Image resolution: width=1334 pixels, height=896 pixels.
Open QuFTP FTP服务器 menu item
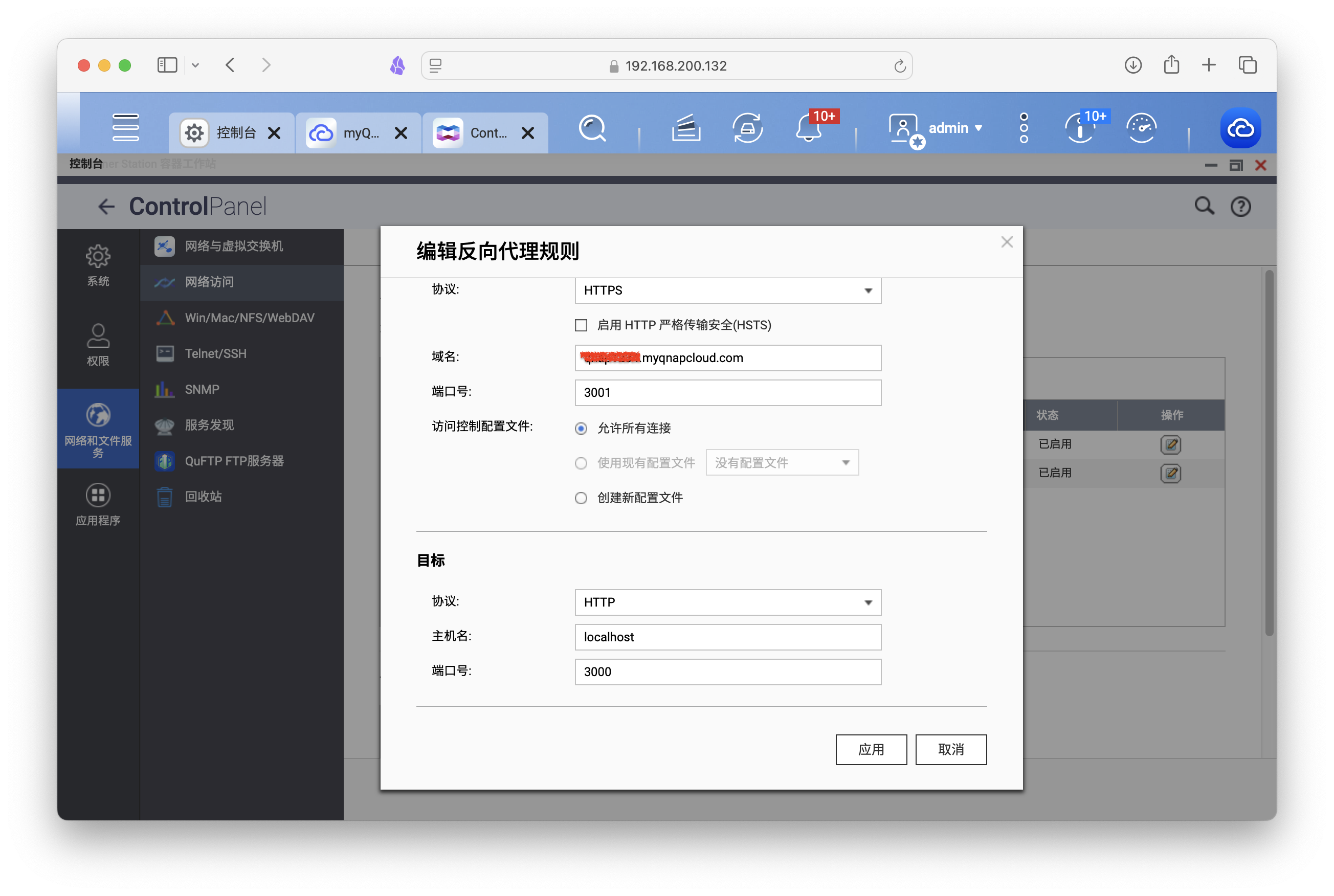tap(242, 461)
